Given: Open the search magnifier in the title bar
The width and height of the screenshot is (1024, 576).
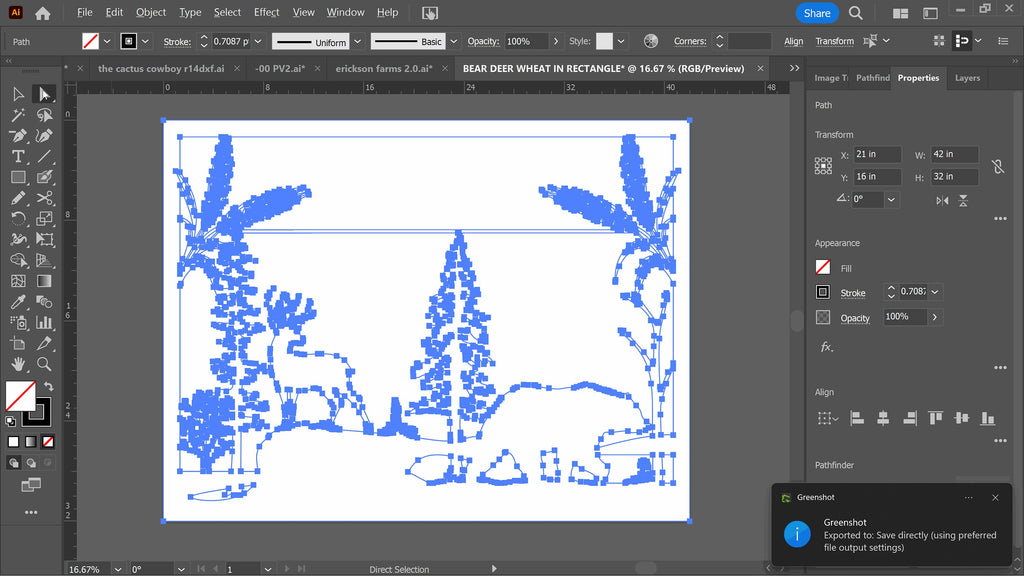Looking at the screenshot, I should tap(856, 13).
